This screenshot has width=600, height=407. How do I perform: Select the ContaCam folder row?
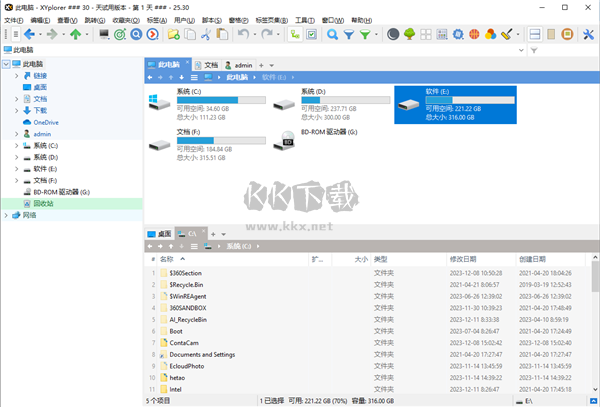tap(370, 343)
